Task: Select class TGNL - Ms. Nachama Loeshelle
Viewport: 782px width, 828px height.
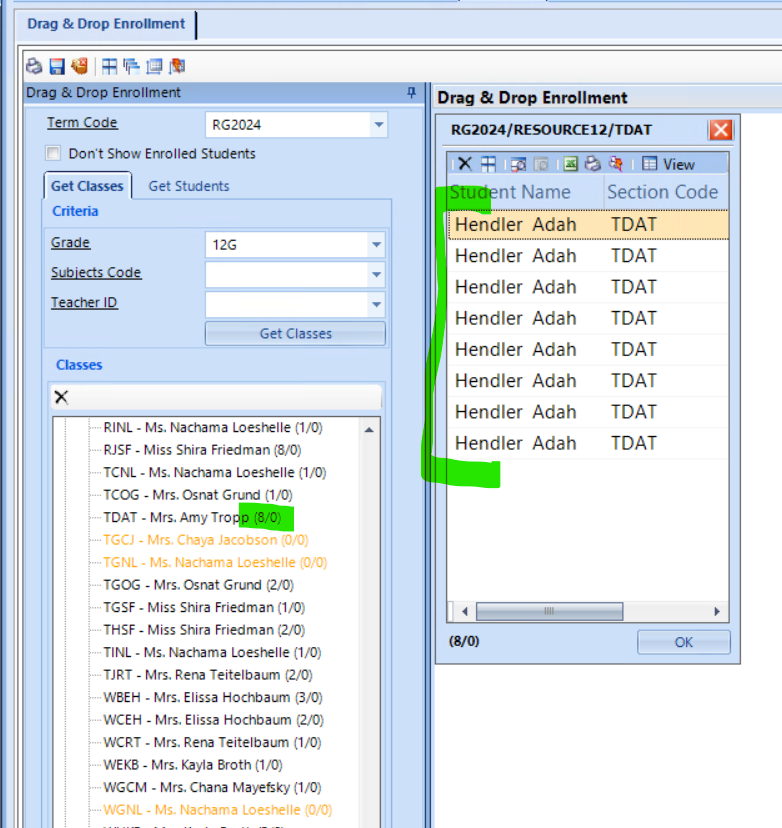Action: point(215,562)
